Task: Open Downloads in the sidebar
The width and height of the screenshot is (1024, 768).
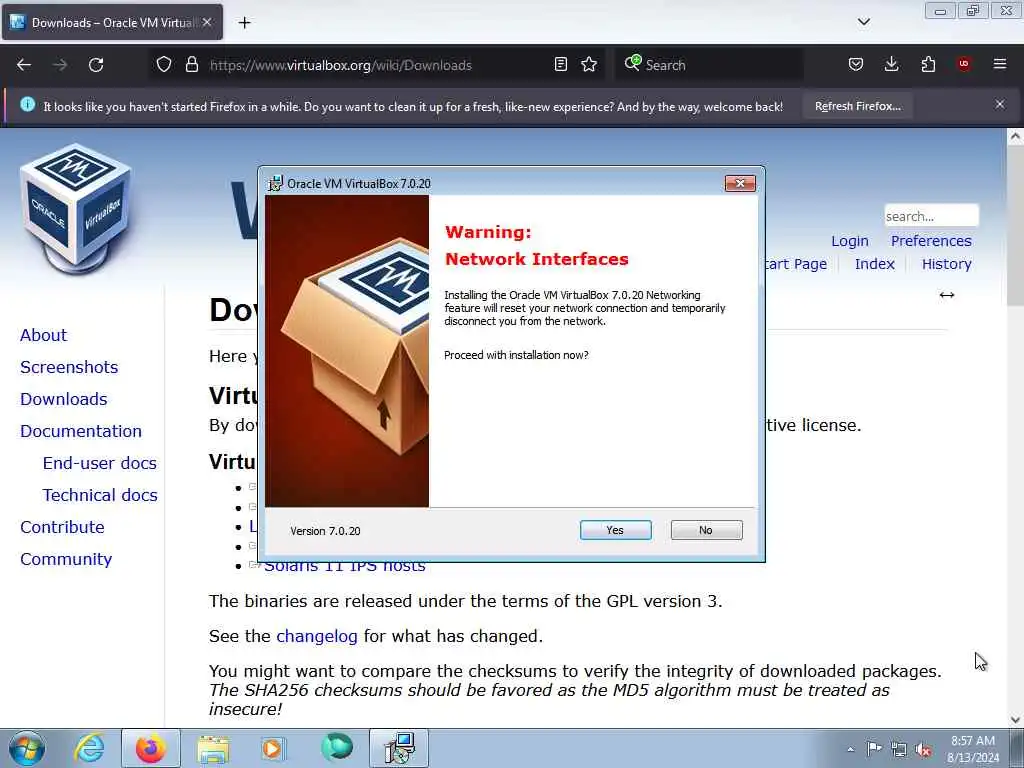Action: (x=63, y=399)
